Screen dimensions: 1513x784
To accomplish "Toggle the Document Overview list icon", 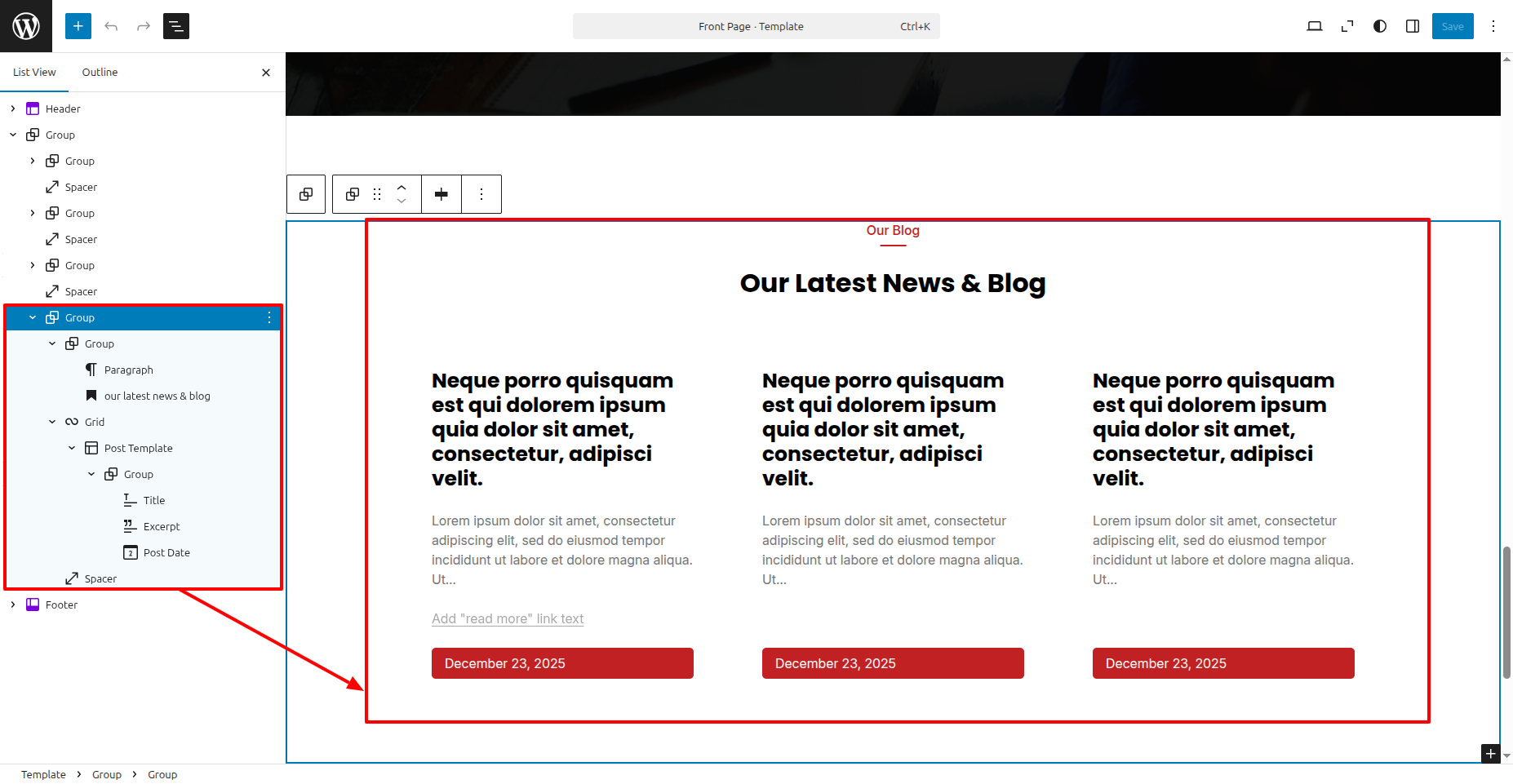I will [x=176, y=26].
